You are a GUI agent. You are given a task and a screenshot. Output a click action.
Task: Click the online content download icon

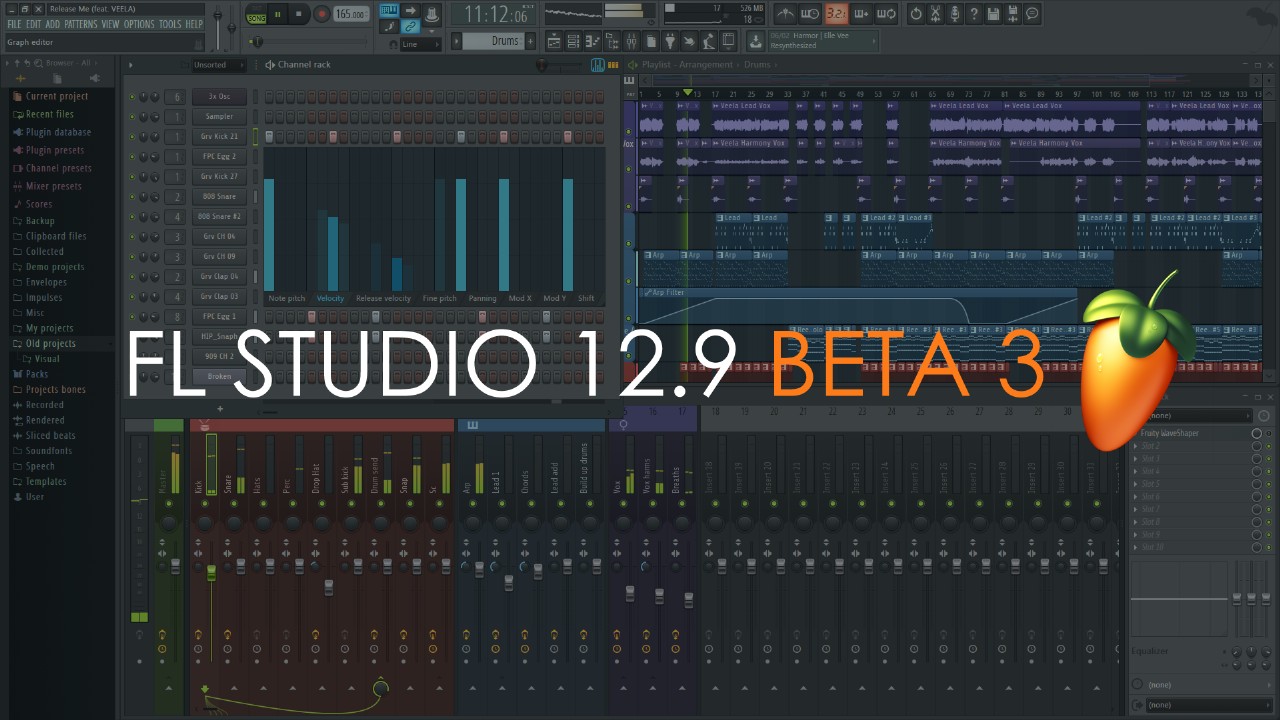(756, 41)
